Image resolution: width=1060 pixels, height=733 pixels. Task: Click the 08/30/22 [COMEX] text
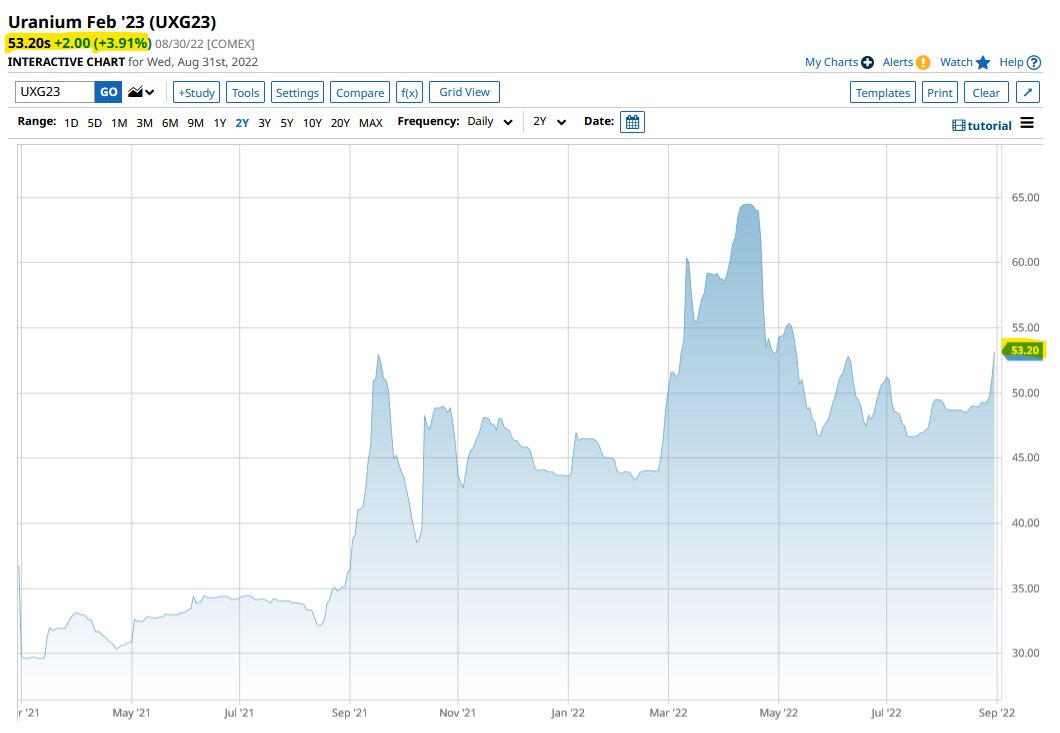pyautogui.click(x=205, y=44)
